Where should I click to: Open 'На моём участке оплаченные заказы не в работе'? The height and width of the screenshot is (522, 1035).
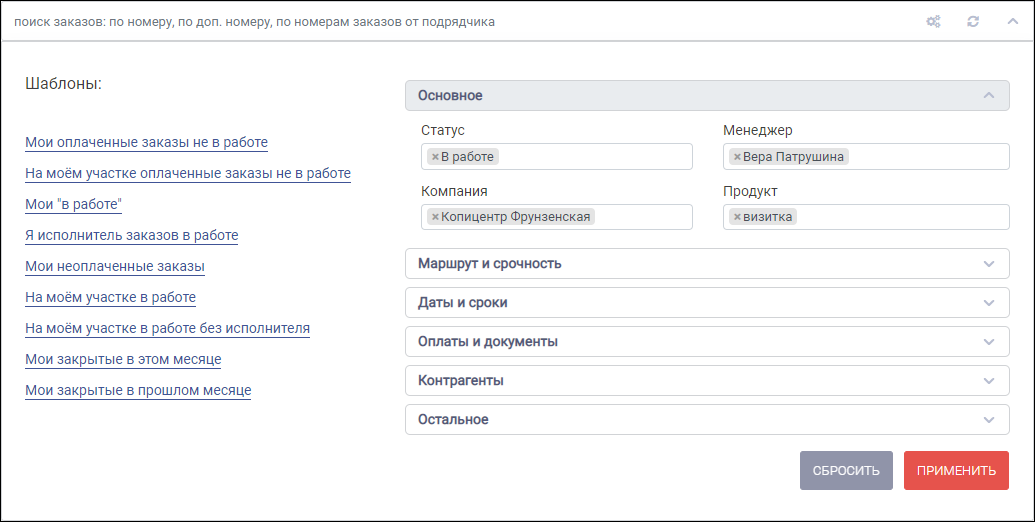[x=188, y=174]
